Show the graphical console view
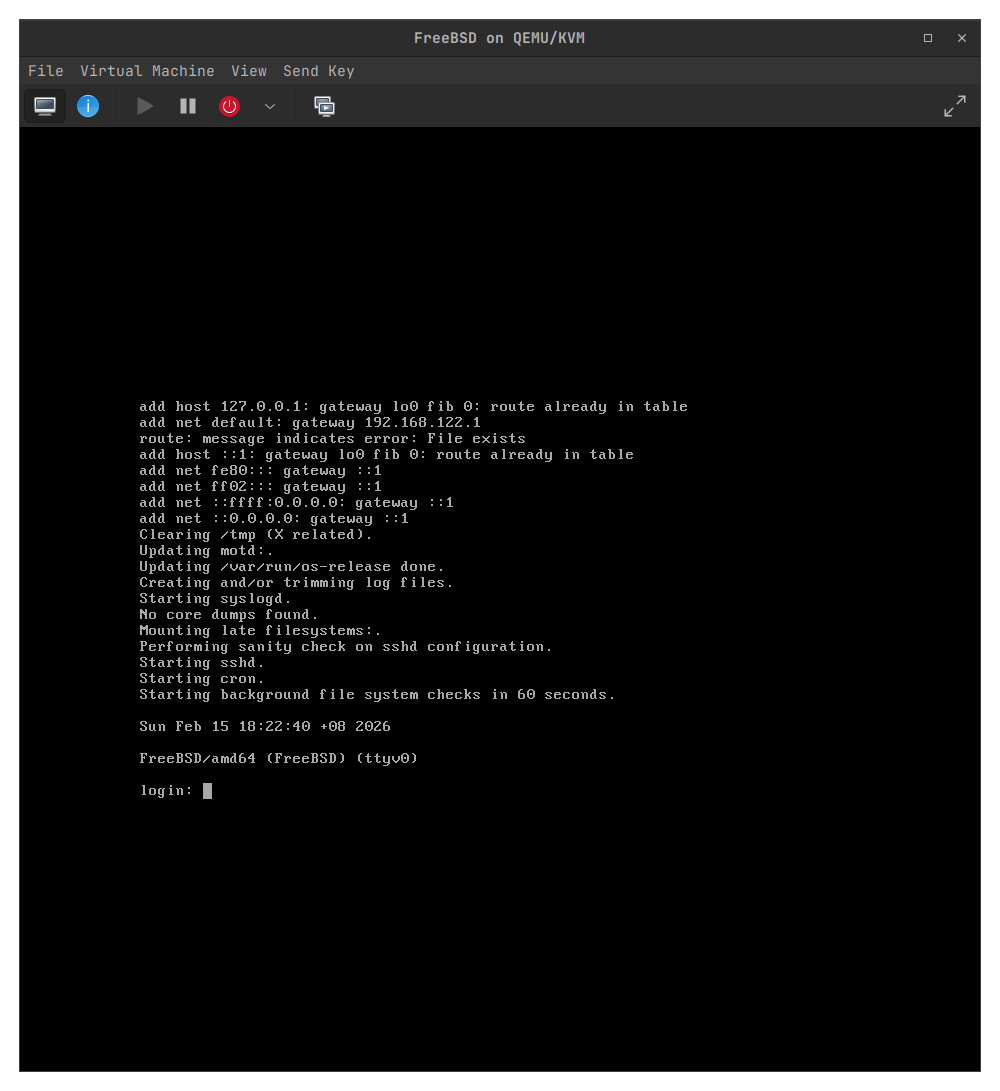This screenshot has width=1000, height=1091. click(45, 106)
